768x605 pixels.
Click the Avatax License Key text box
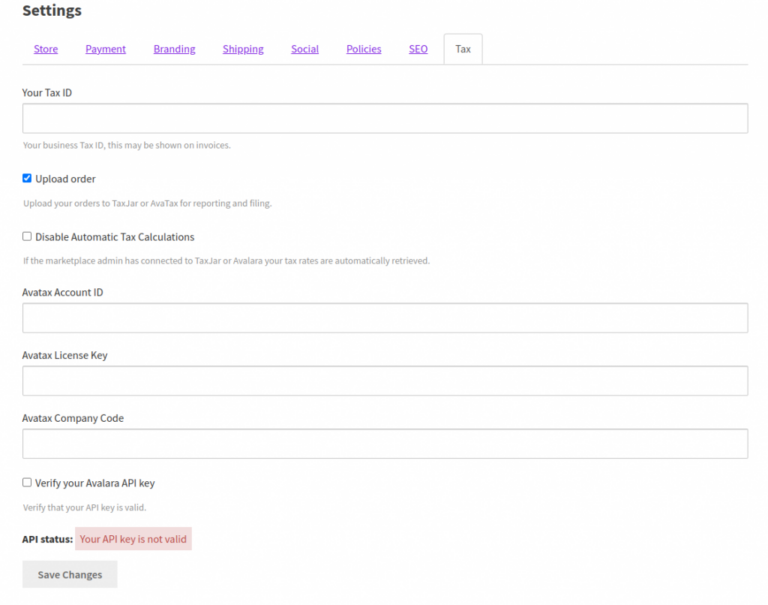(x=385, y=381)
